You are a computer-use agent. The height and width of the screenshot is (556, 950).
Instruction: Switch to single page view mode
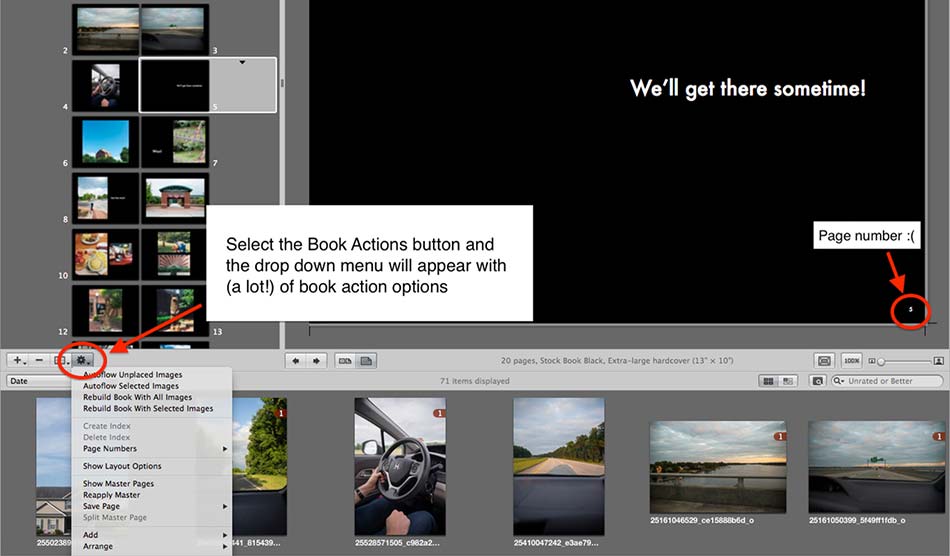point(366,360)
